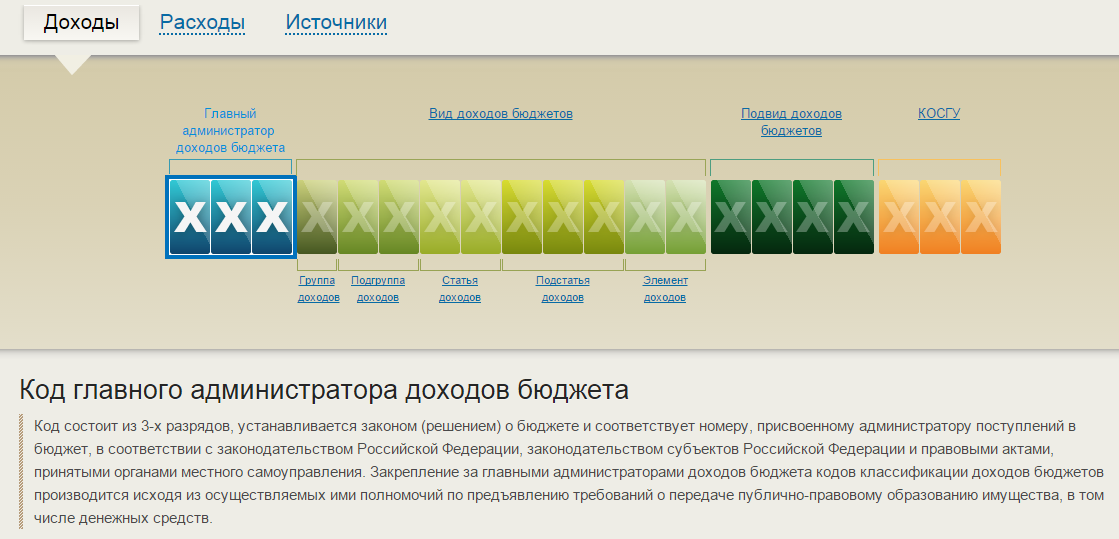Click the pale green Элемент доходов digit tiles
Viewport: 1119px width, 539px height.
(665, 217)
